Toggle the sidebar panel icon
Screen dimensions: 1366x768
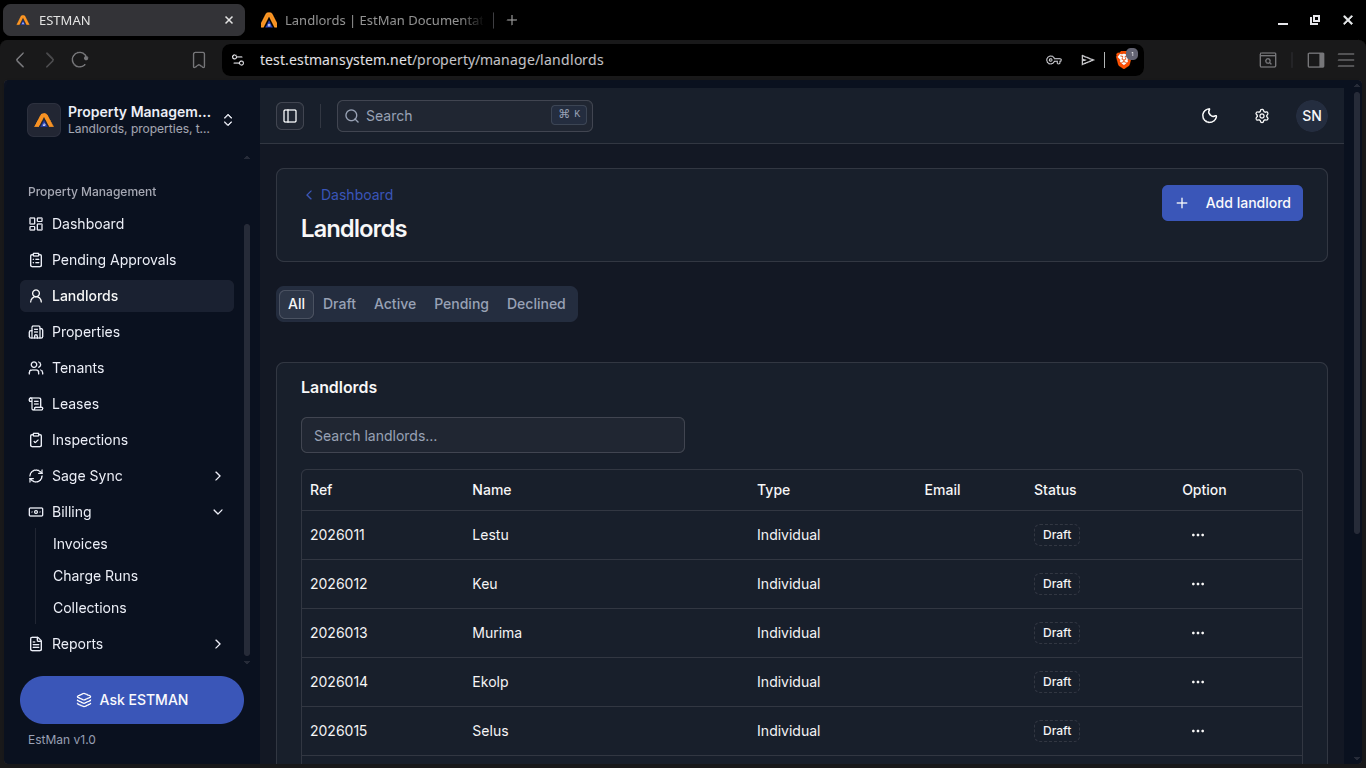tap(290, 116)
